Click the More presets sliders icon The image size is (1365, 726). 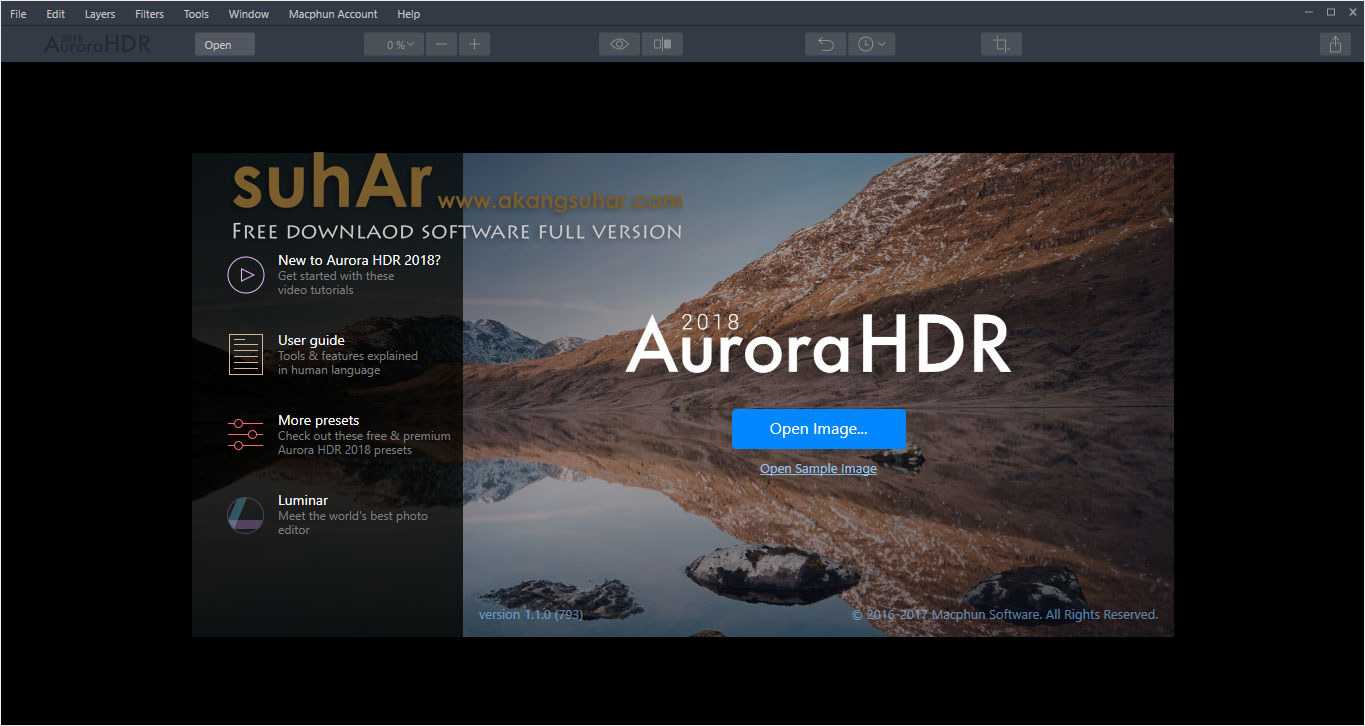pyautogui.click(x=245, y=434)
